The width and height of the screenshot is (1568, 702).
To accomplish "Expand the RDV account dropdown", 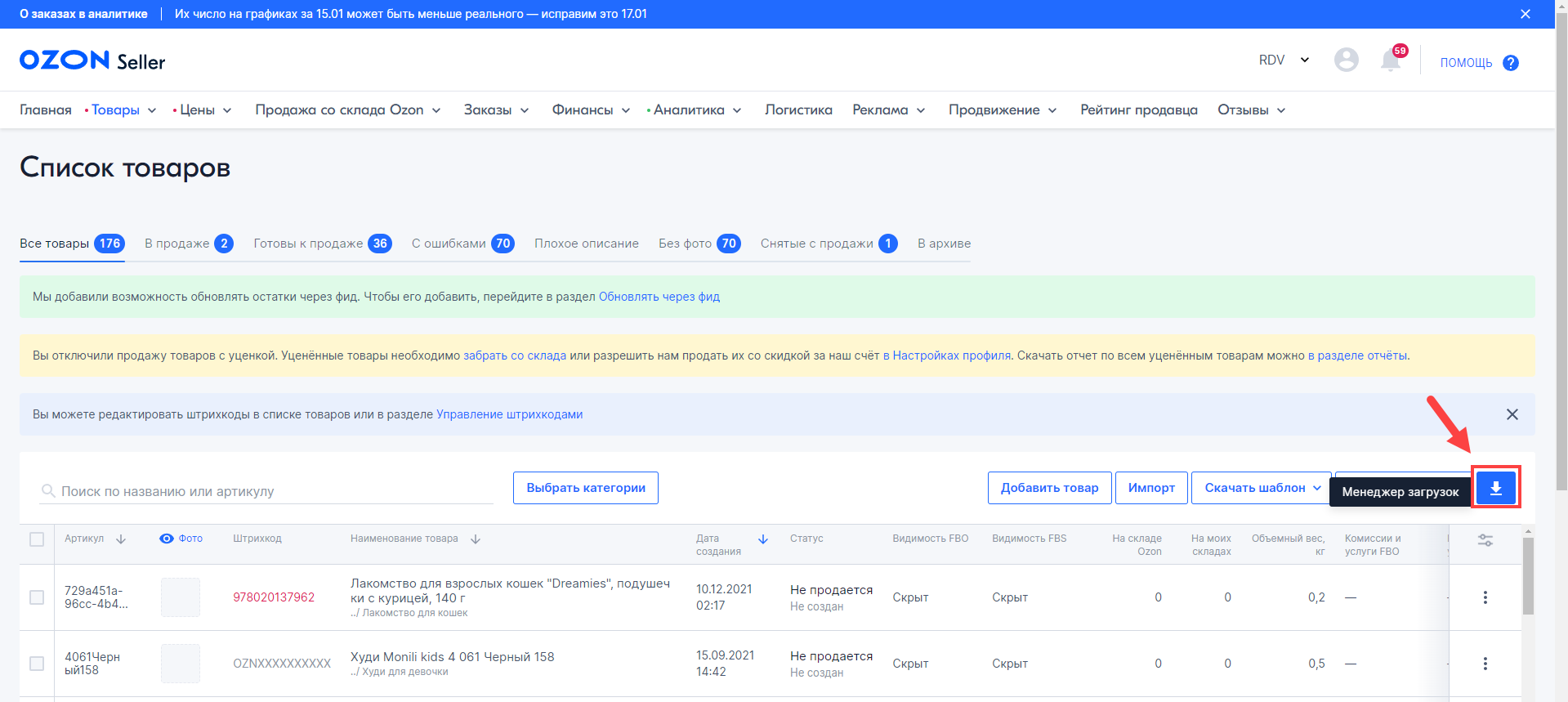I will point(1284,60).
